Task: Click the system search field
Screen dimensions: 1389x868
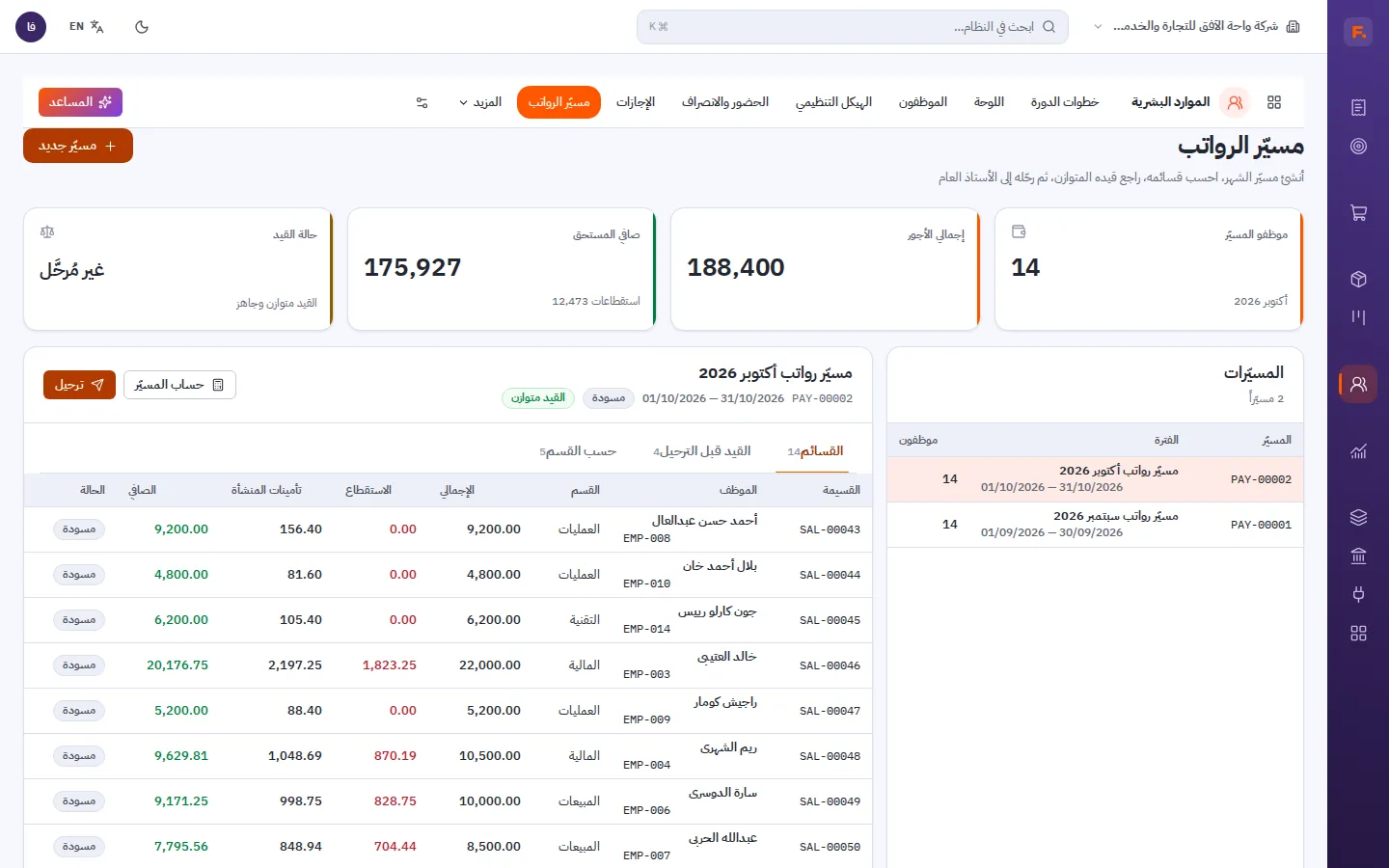Action: 853,27
